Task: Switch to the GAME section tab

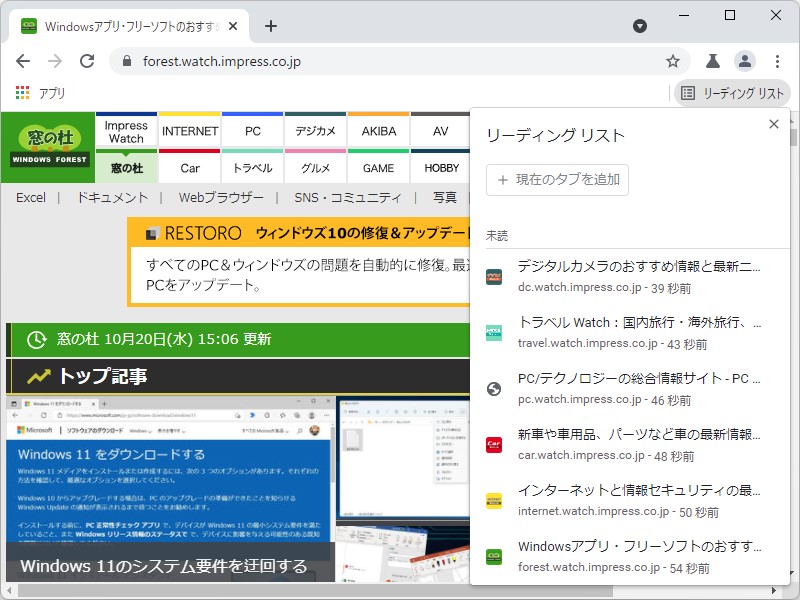Action: pos(378,168)
